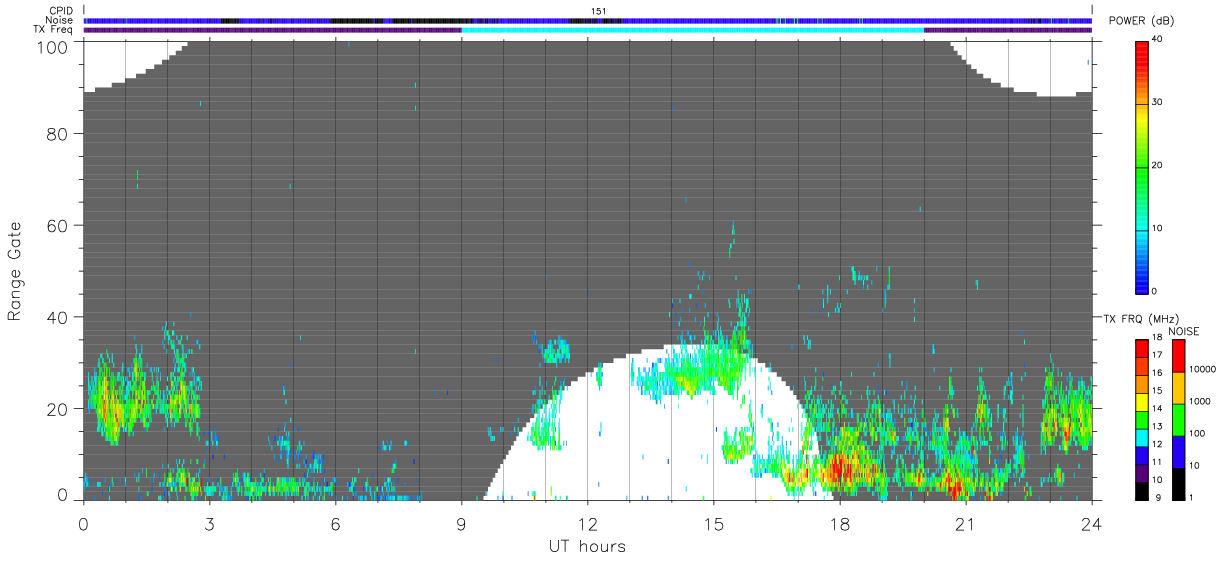Click the green segment of NOISE color bar
This screenshot has height=567, width=1228.
(x=1179, y=420)
